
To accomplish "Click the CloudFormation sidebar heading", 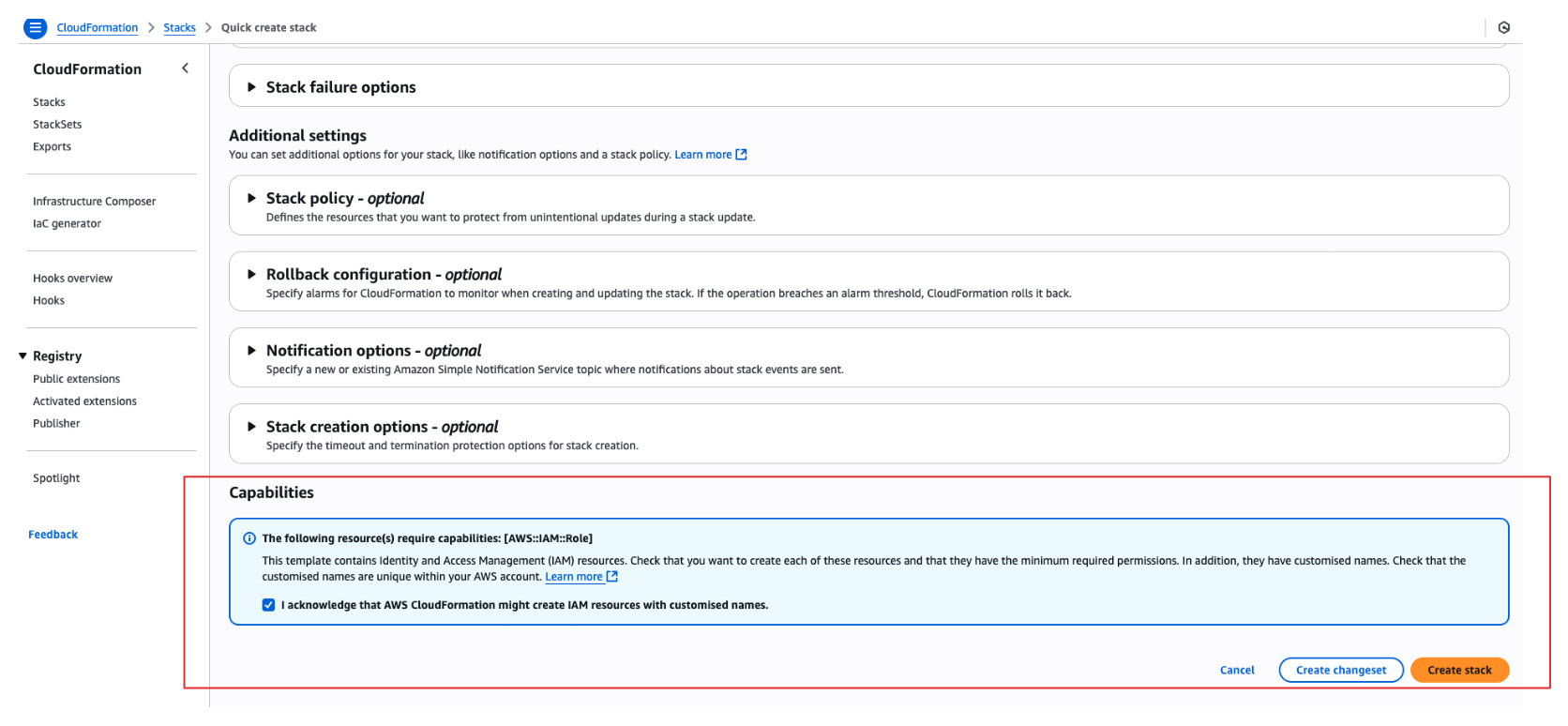I will coord(87,69).
